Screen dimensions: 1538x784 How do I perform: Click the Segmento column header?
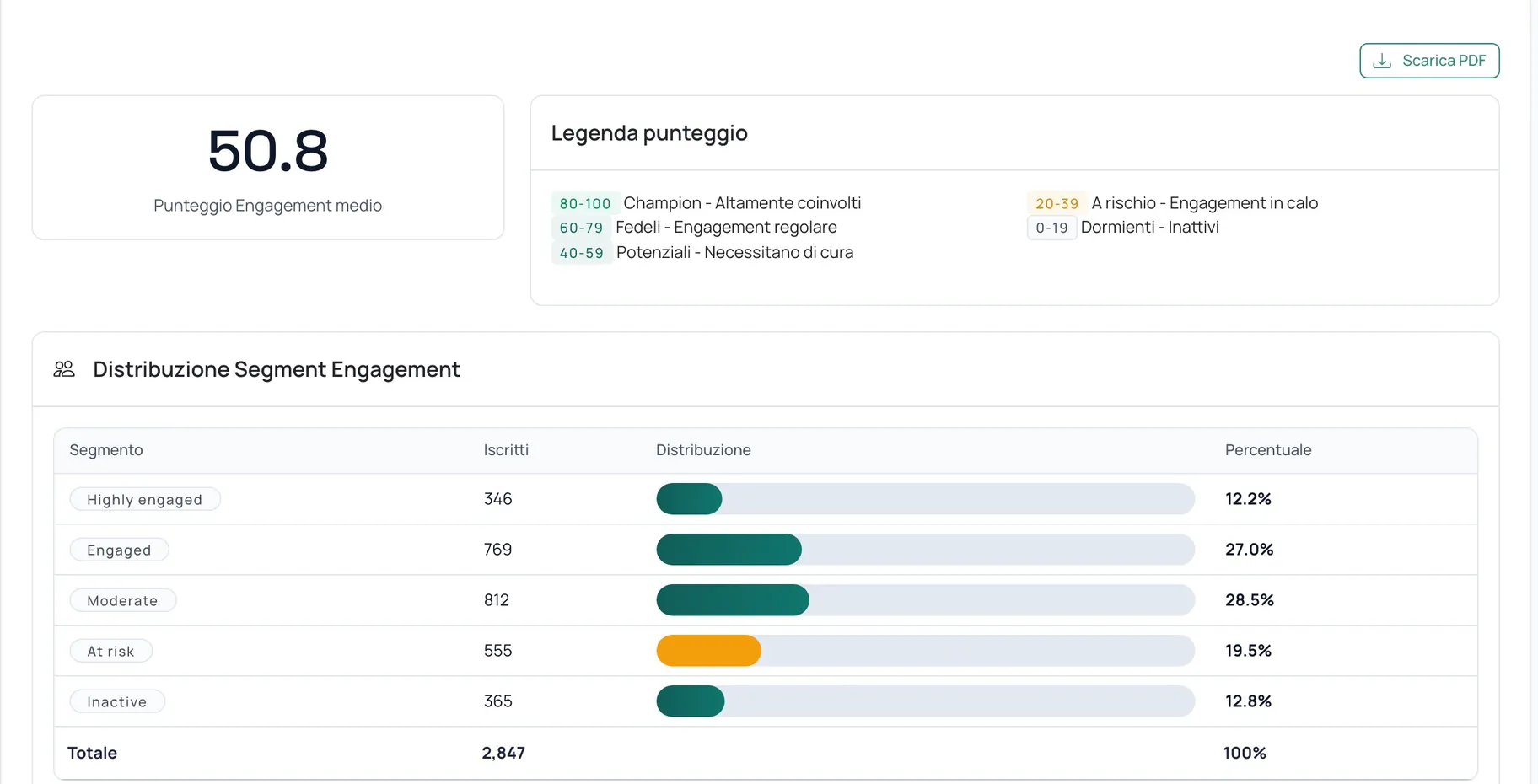(x=106, y=450)
